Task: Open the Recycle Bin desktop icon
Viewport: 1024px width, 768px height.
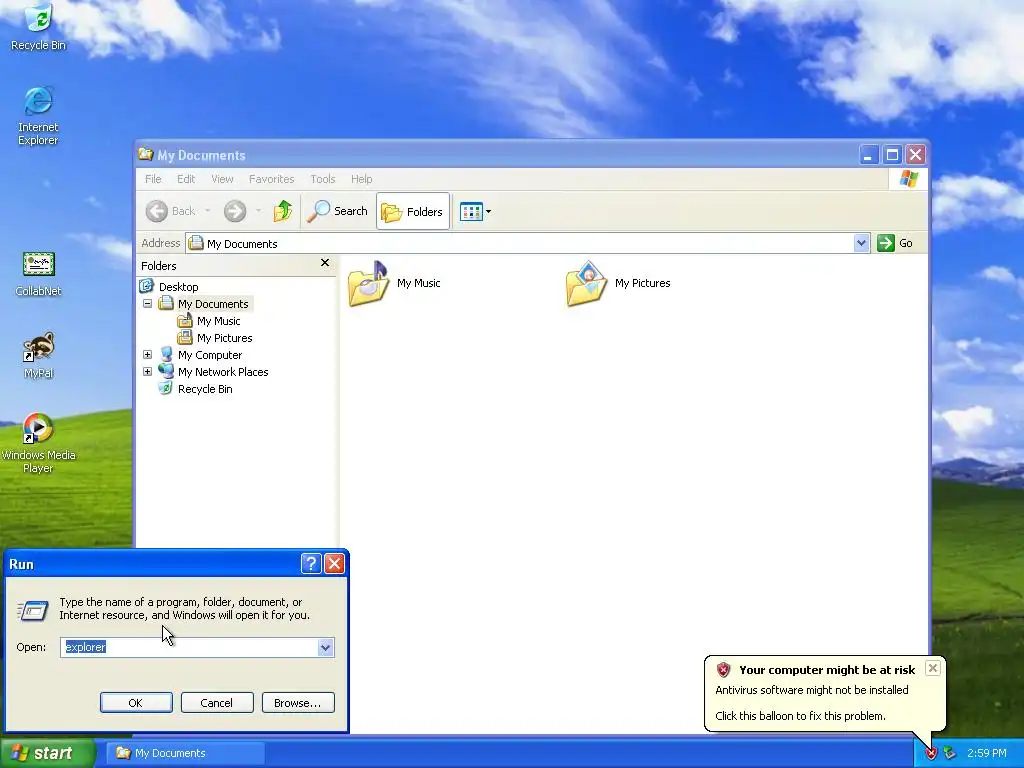Action: point(38,26)
